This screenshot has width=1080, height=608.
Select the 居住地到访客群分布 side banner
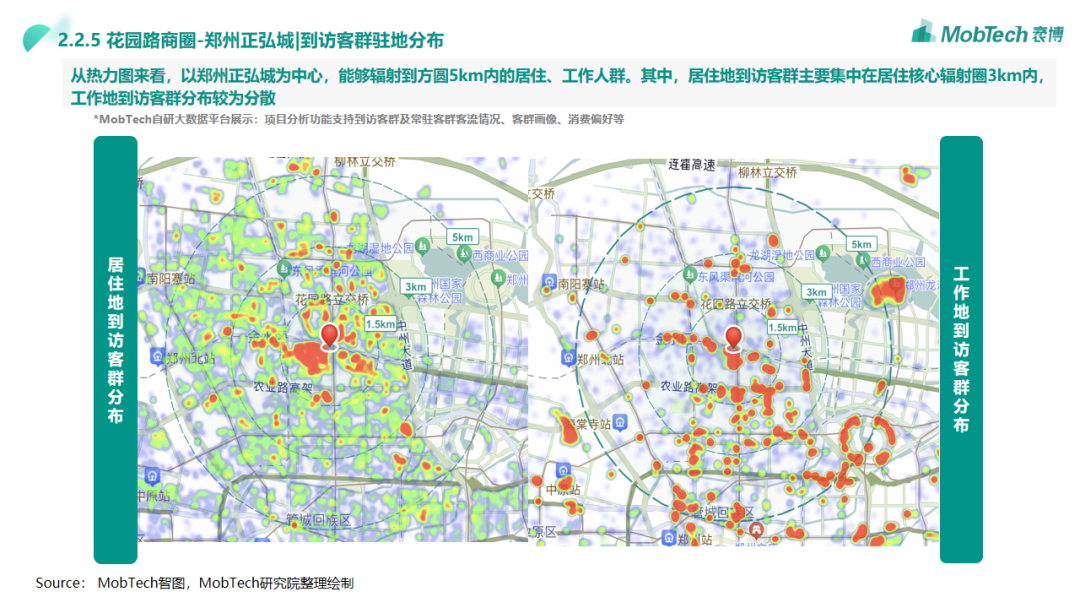pyautogui.click(x=115, y=348)
